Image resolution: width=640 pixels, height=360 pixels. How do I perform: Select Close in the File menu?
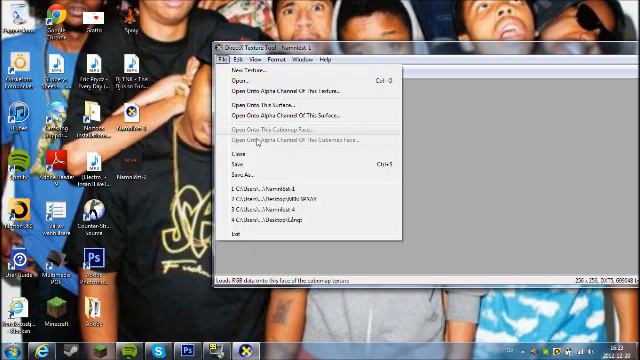pyautogui.click(x=238, y=154)
